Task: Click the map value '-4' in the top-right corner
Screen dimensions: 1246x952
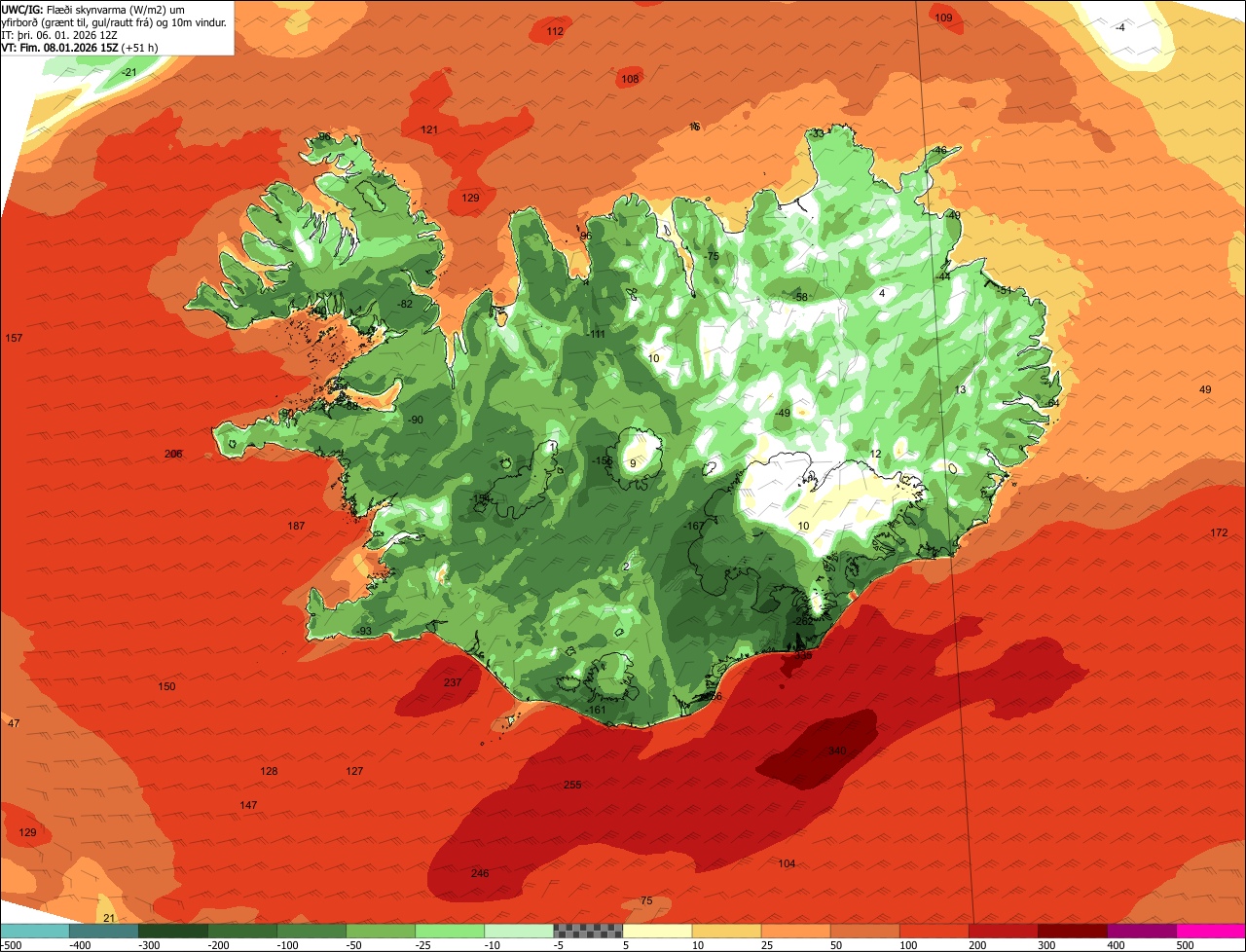Action: pos(1120,27)
